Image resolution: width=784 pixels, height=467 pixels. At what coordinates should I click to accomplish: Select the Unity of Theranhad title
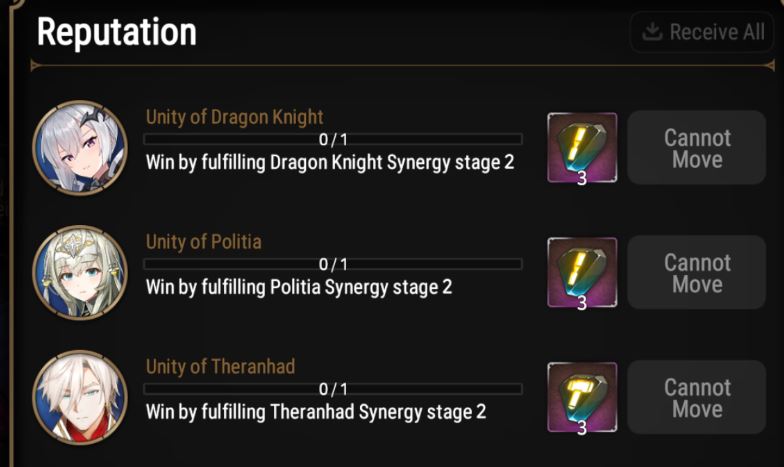[x=220, y=367]
